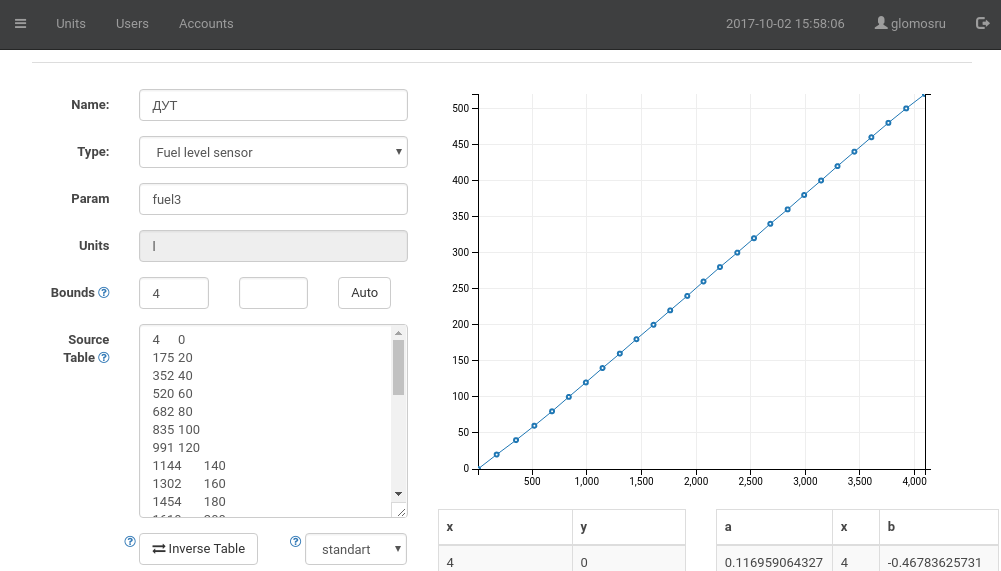Open the standart mode dropdown

tap(355, 549)
